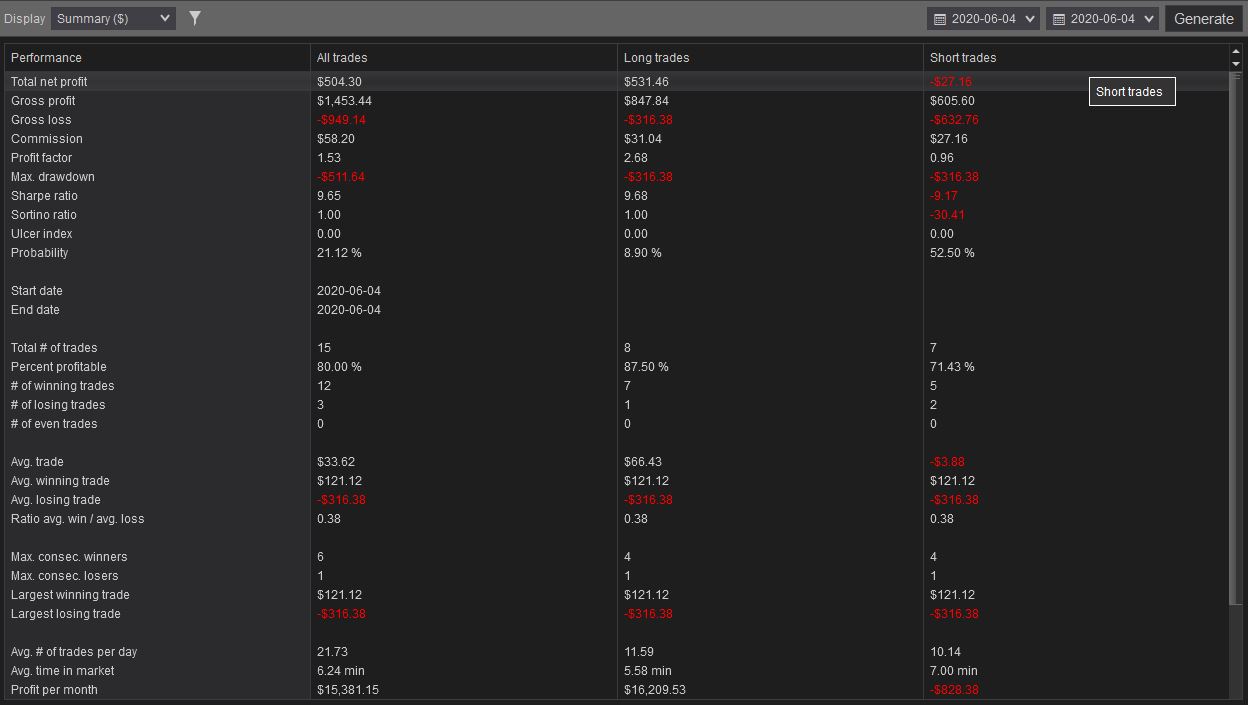This screenshot has height=705, width=1248.
Task: Click the $504.30 total net profit value
Action: click(340, 82)
